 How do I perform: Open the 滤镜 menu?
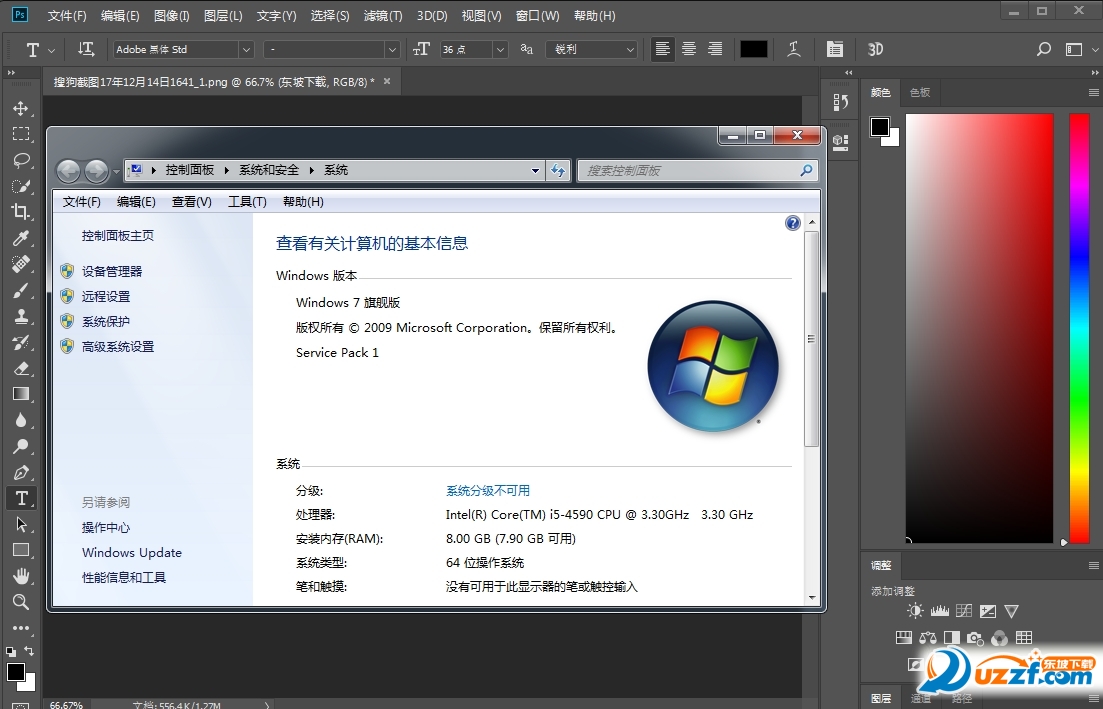(383, 15)
